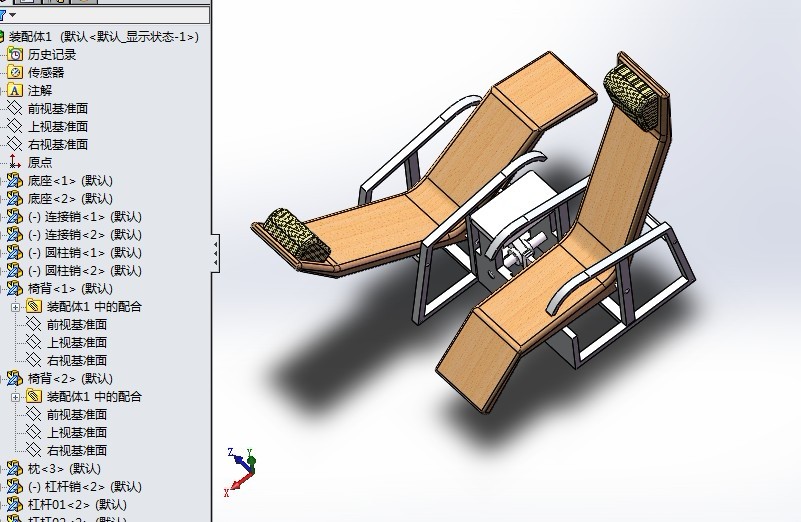The image size is (801, 522).
Task: Click mates folder icon under 椅背<2>
Action: 34,396
